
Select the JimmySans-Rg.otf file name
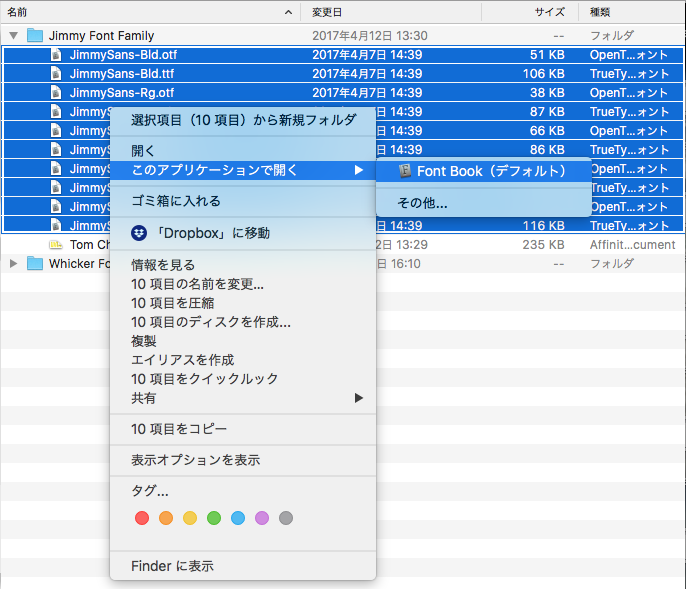click(x=122, y=92)
